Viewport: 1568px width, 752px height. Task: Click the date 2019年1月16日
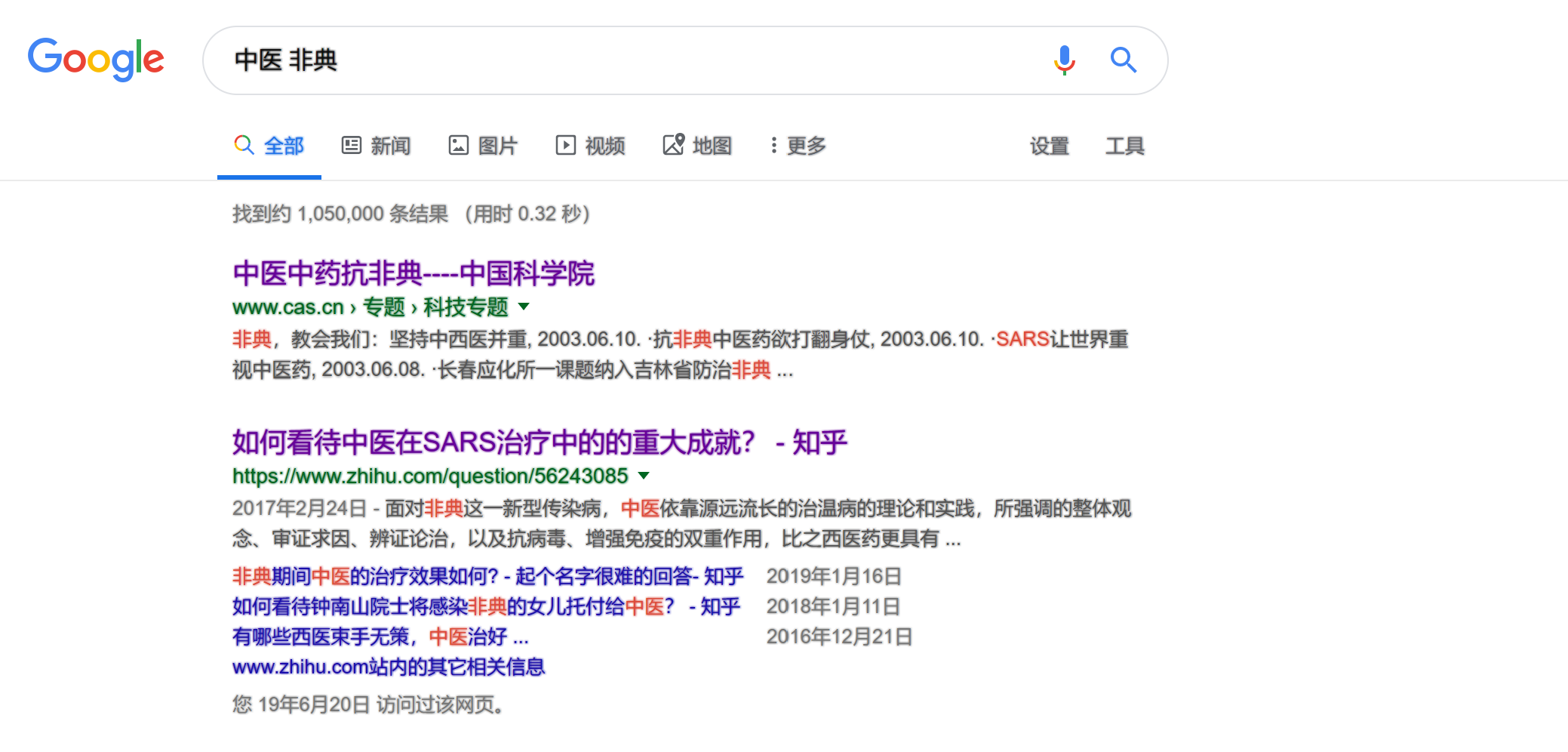pos(834,576)
